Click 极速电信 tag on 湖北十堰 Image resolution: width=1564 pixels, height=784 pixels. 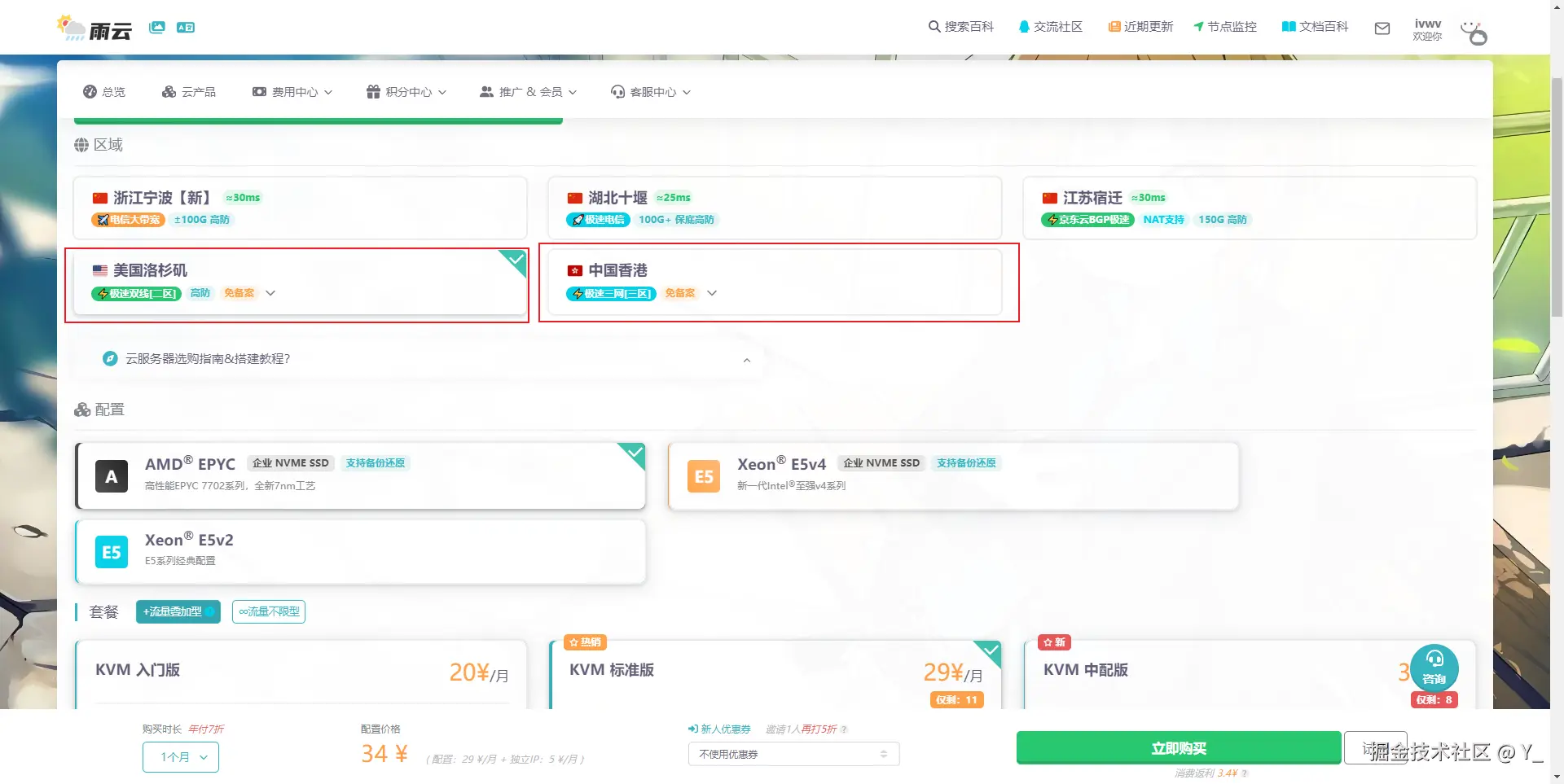pos(598,220)
